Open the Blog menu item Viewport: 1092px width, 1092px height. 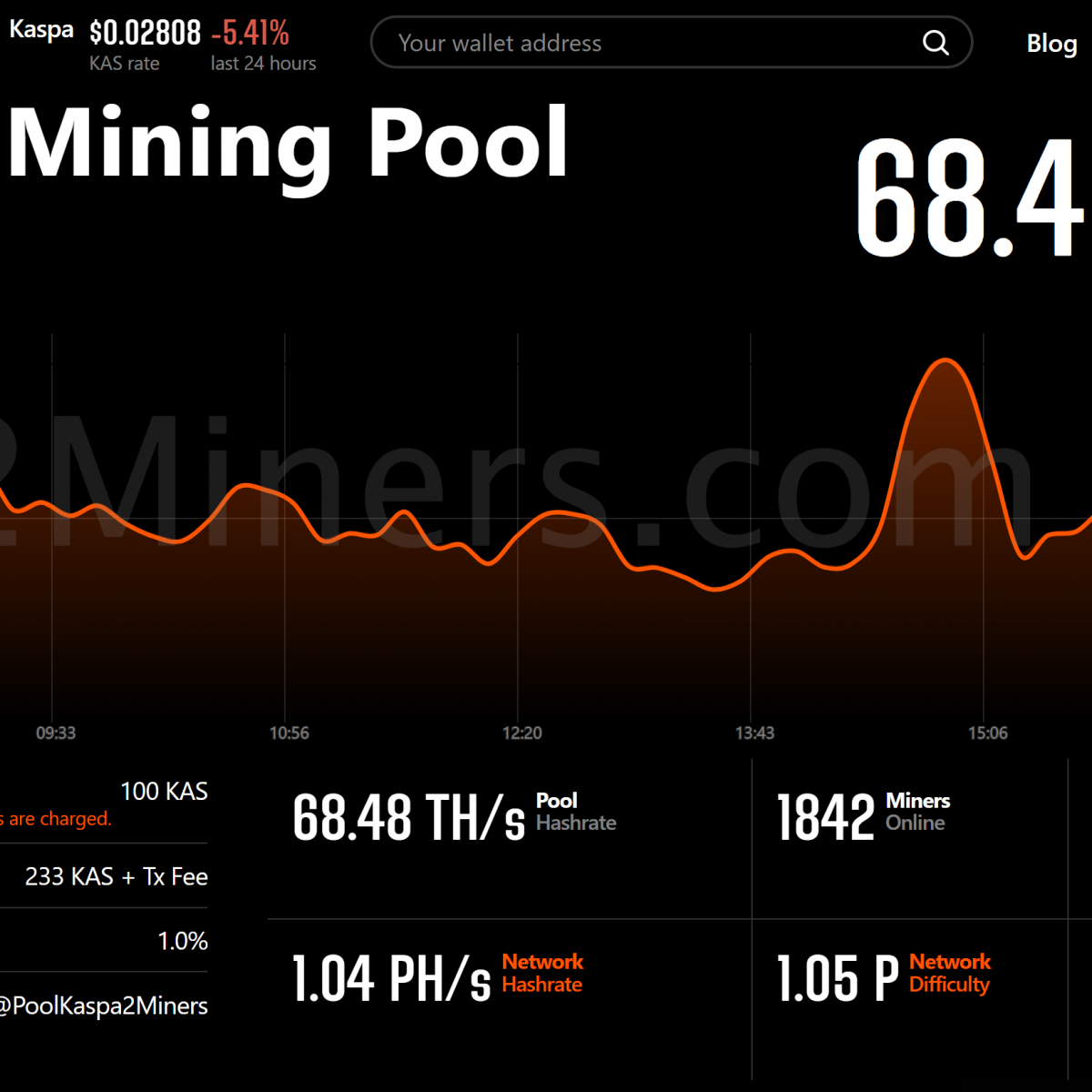(1051, 43)
